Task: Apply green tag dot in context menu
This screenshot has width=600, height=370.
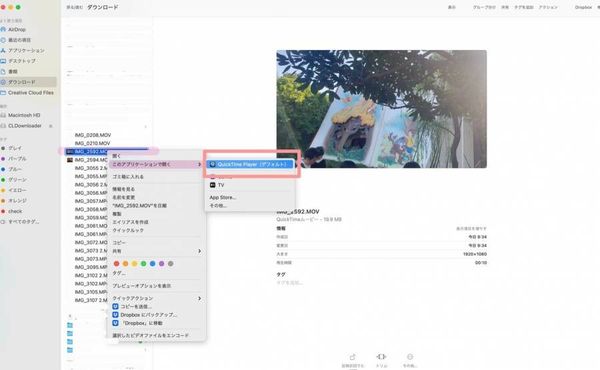Action: (x=143, y=264)
